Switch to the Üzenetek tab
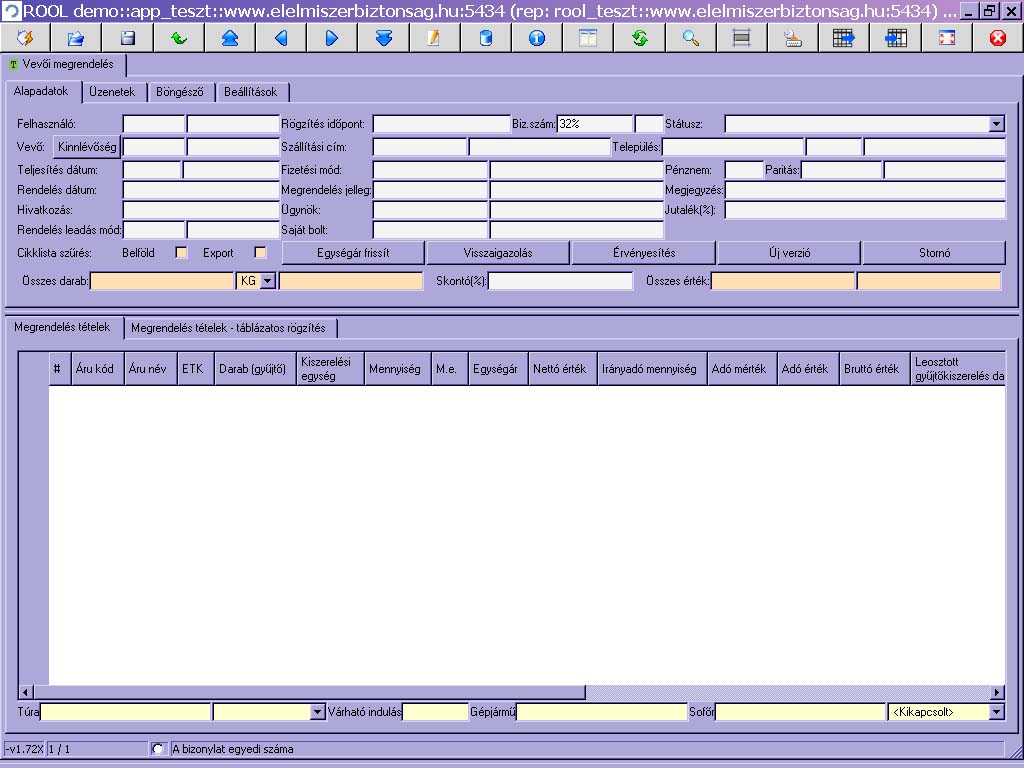The height and width of the screenshot is (768, 1024). coord(112,92)
